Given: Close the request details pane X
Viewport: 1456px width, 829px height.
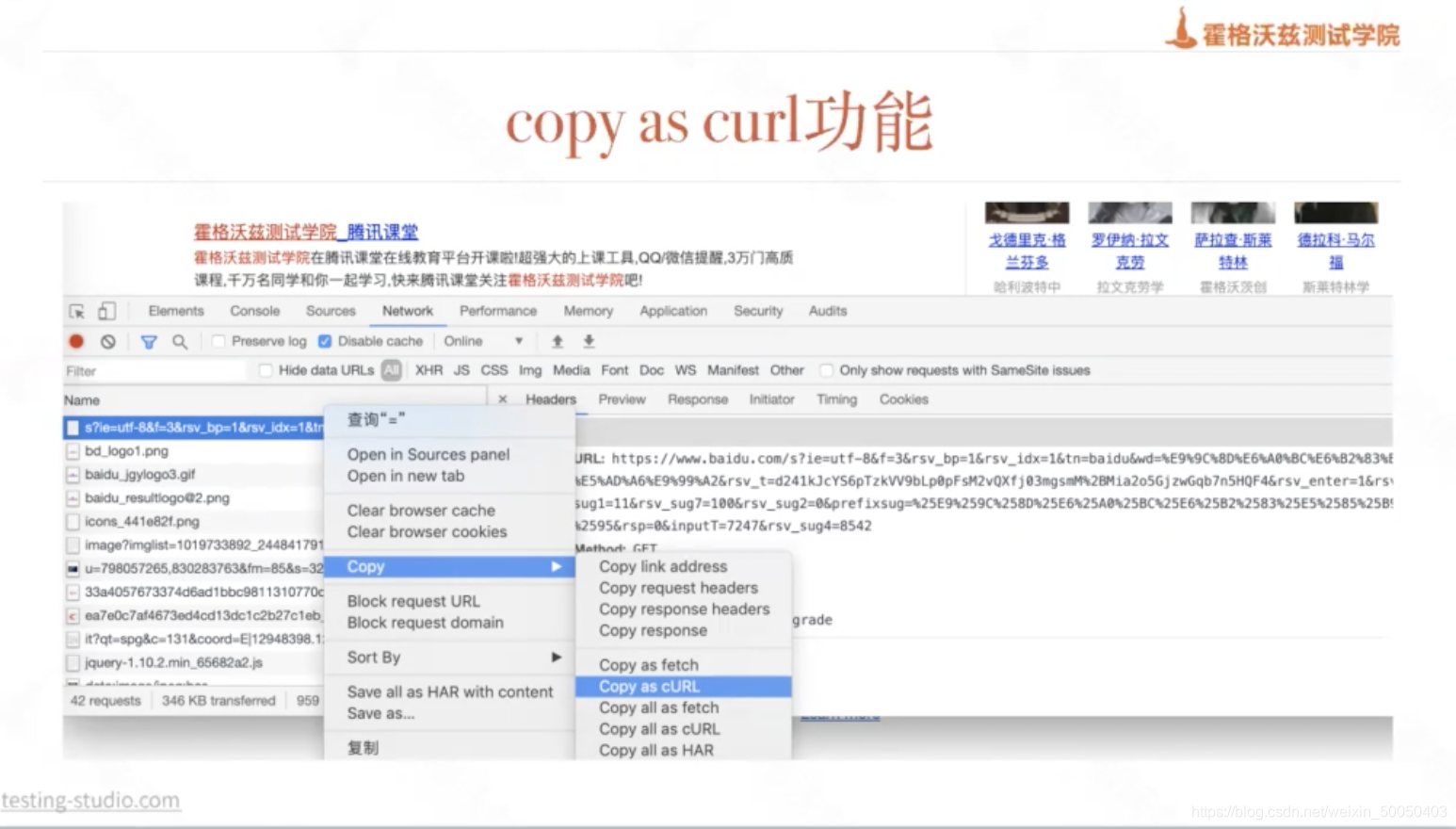Looking at the screenshot, I should pos(503,399).
